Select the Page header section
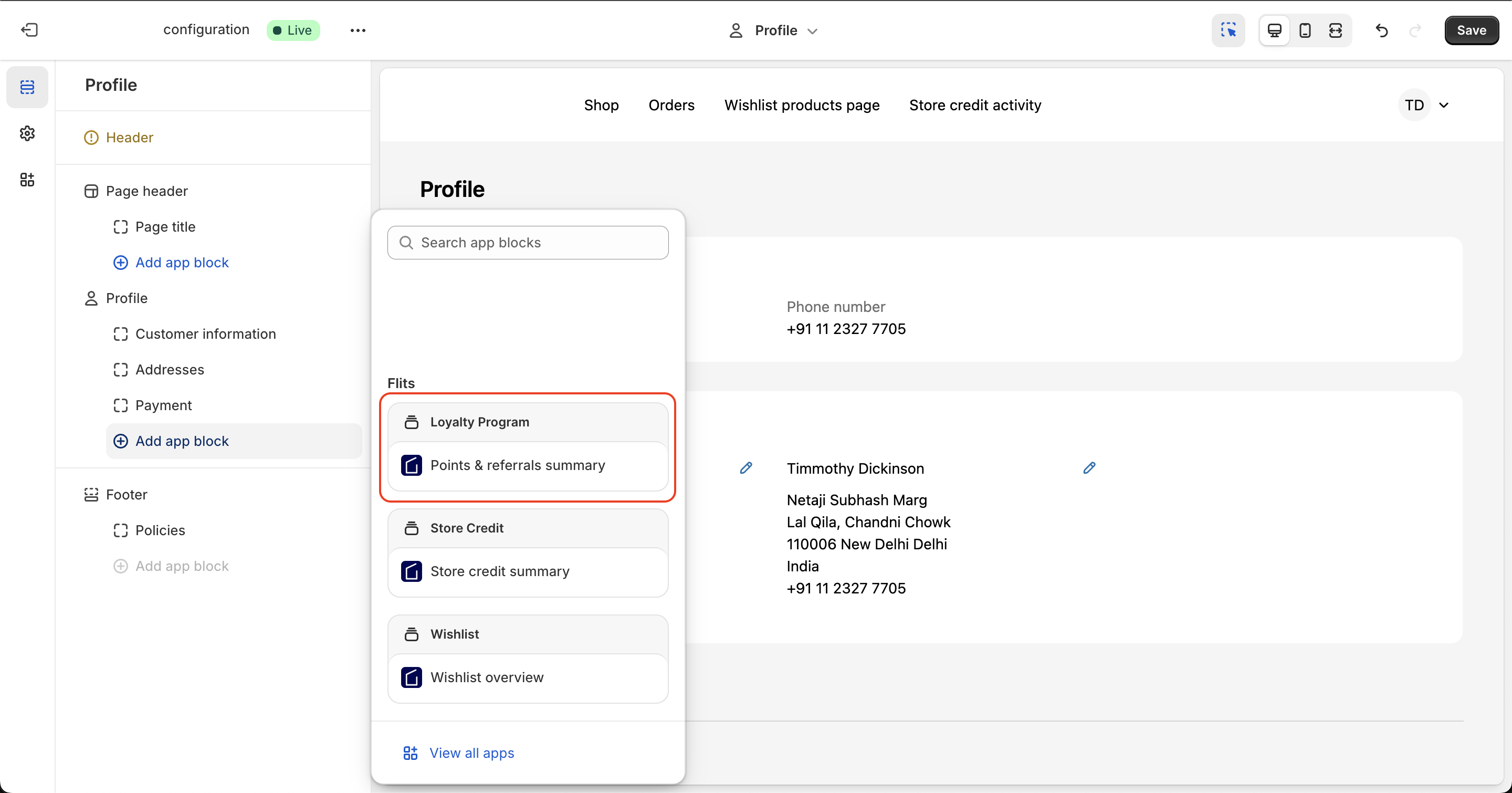The image size is (1512, 793). click(147, 191)
